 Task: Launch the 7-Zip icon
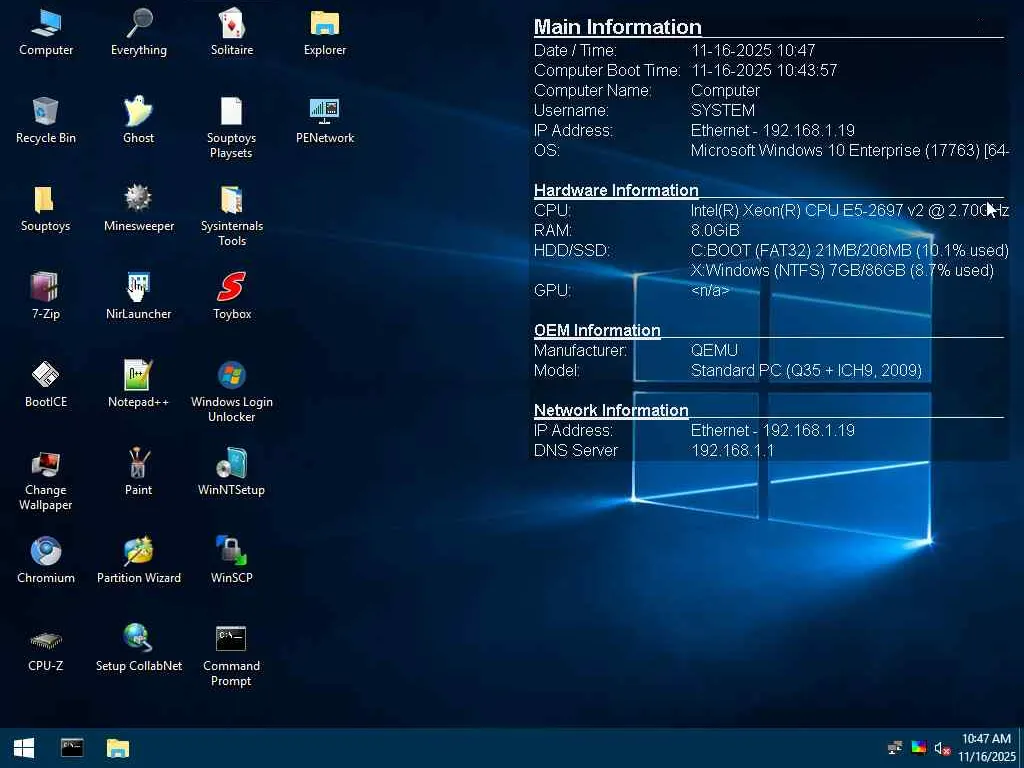coord(46,296)
